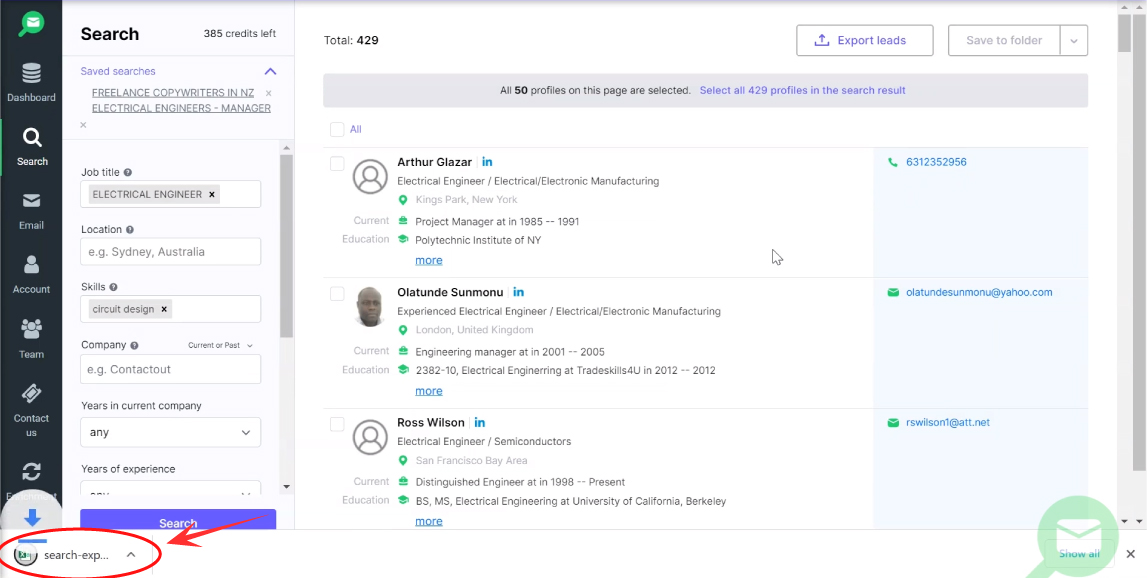Screen dimensions: 1147x578
Task: Click Location help icon
Action: pos(129,230)
